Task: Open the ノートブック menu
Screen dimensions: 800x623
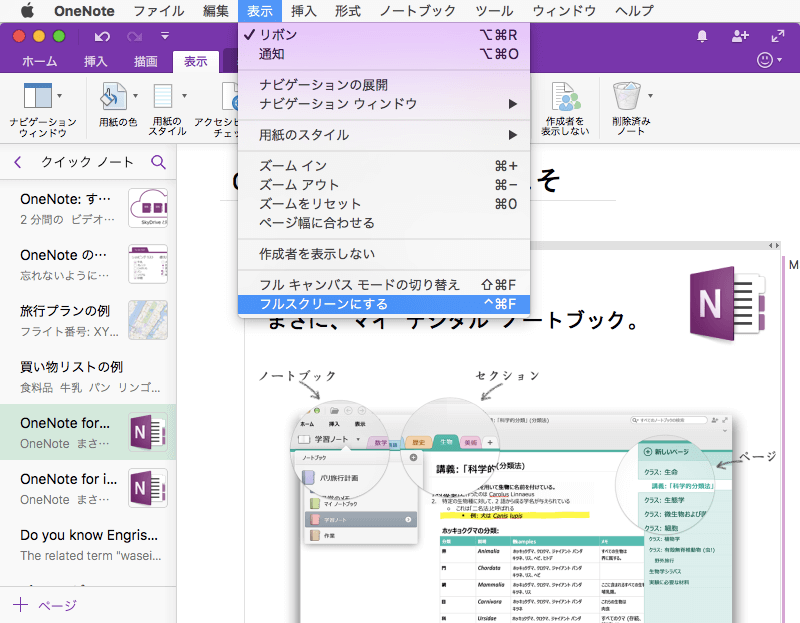Action: coord(418,11)
